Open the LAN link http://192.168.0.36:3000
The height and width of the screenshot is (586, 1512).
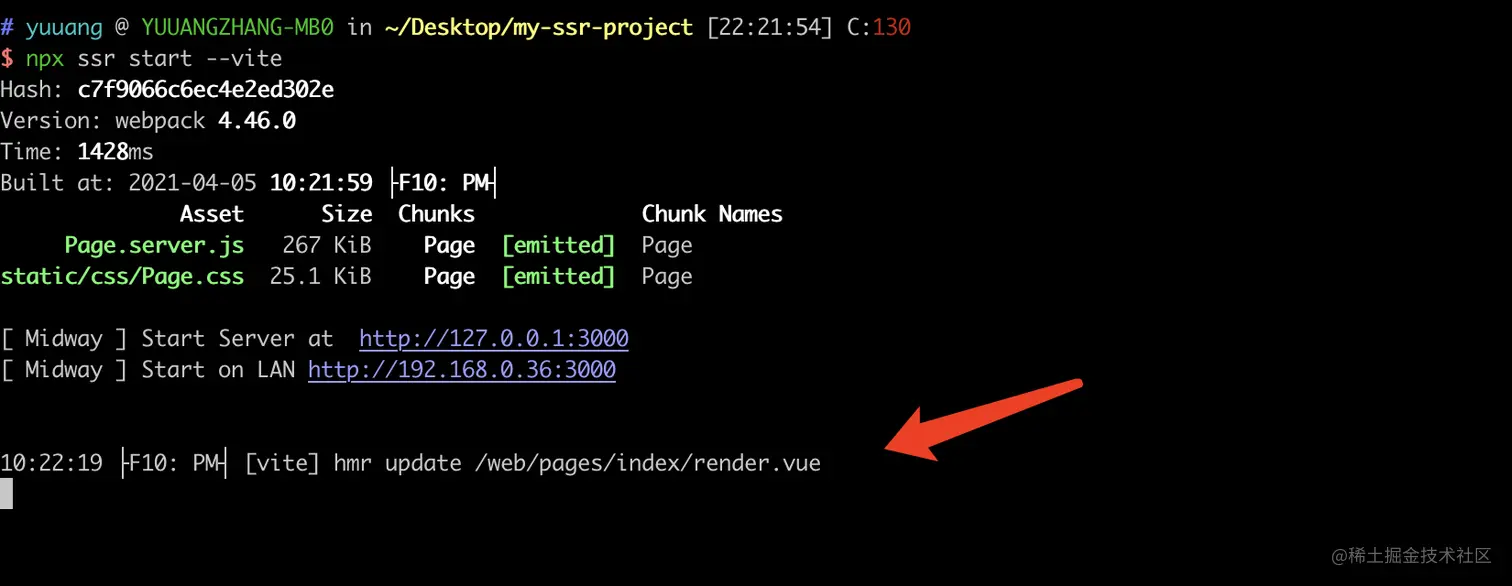(462, 370)
